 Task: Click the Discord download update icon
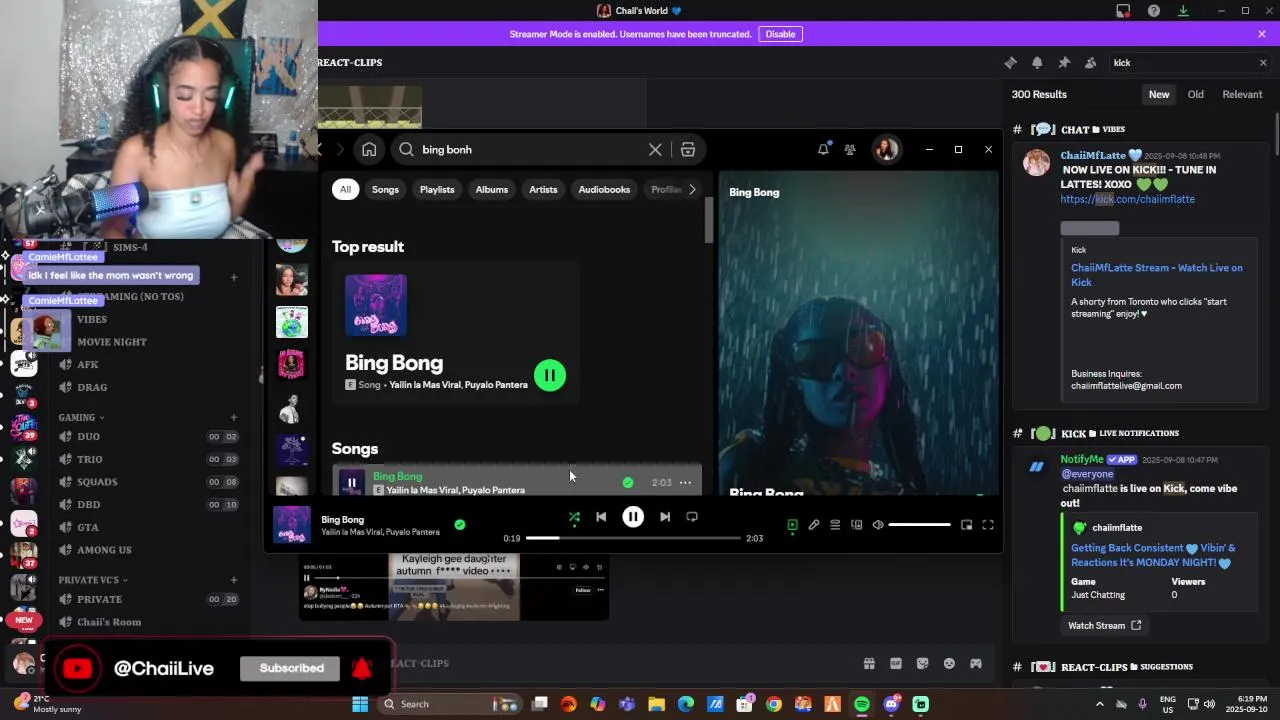coord(1183,11)
